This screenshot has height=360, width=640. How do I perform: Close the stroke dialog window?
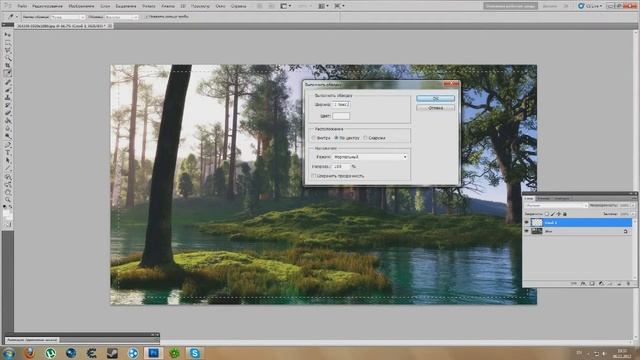[451, 84]
